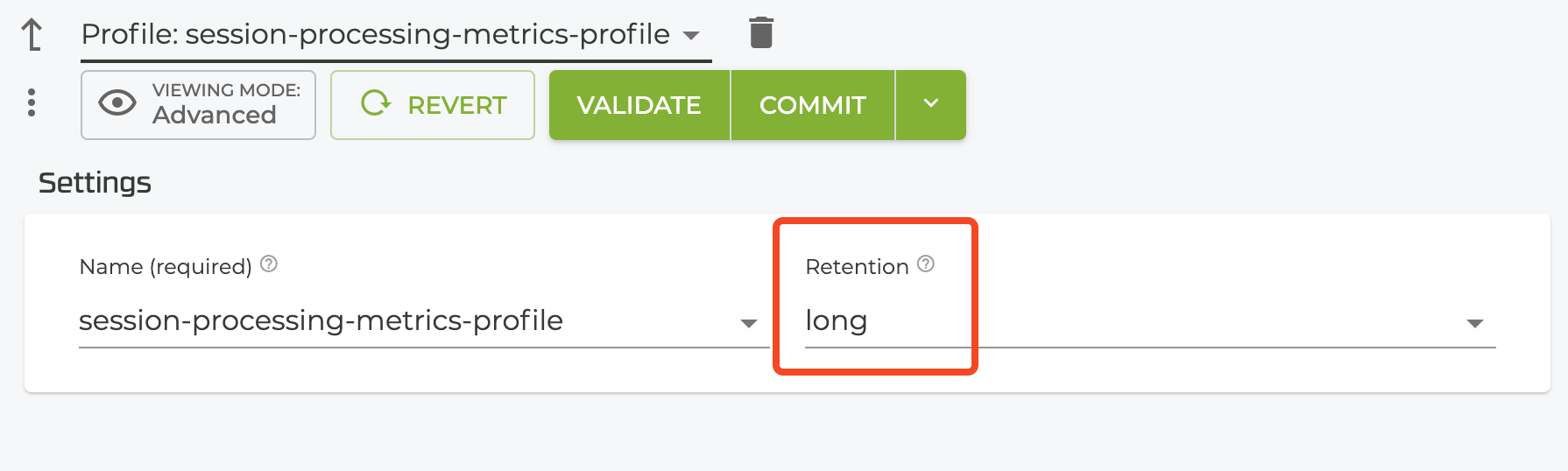Click the Name field value text
Screen dimensions: 1568x471
point(321,320)
